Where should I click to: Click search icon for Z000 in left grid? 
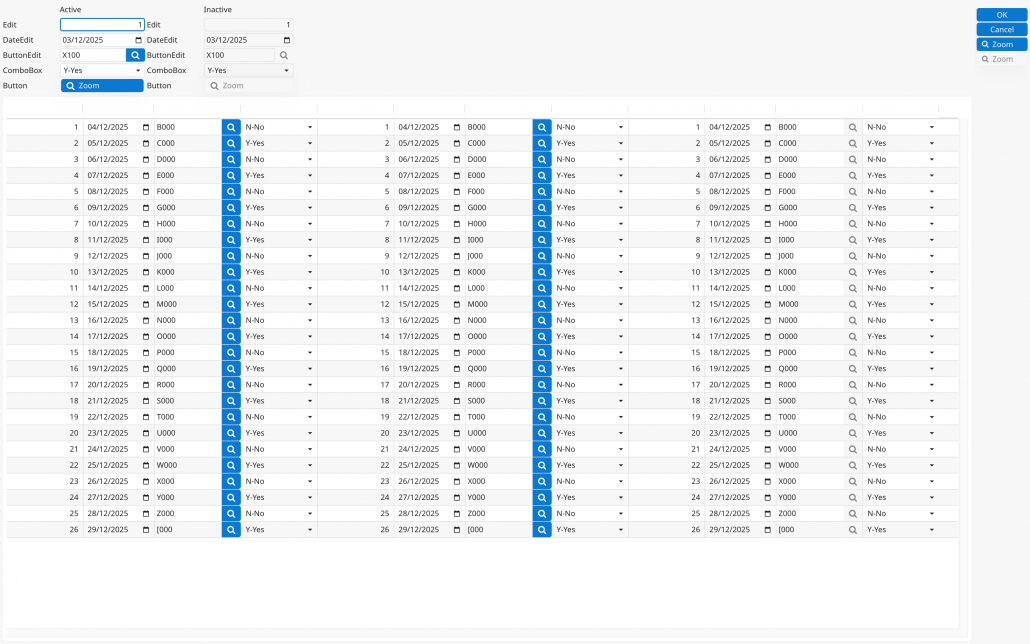click(x=231, y=513)
